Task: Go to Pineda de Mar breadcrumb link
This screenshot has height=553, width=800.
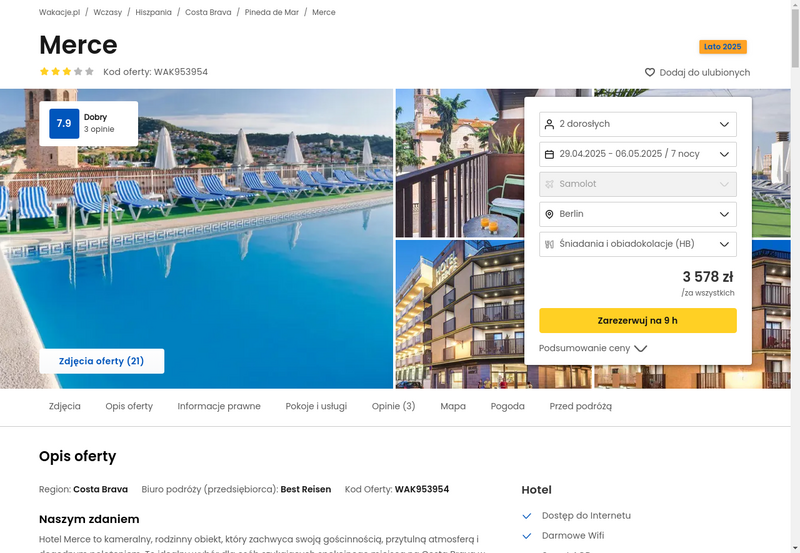Action: (271, 12)
